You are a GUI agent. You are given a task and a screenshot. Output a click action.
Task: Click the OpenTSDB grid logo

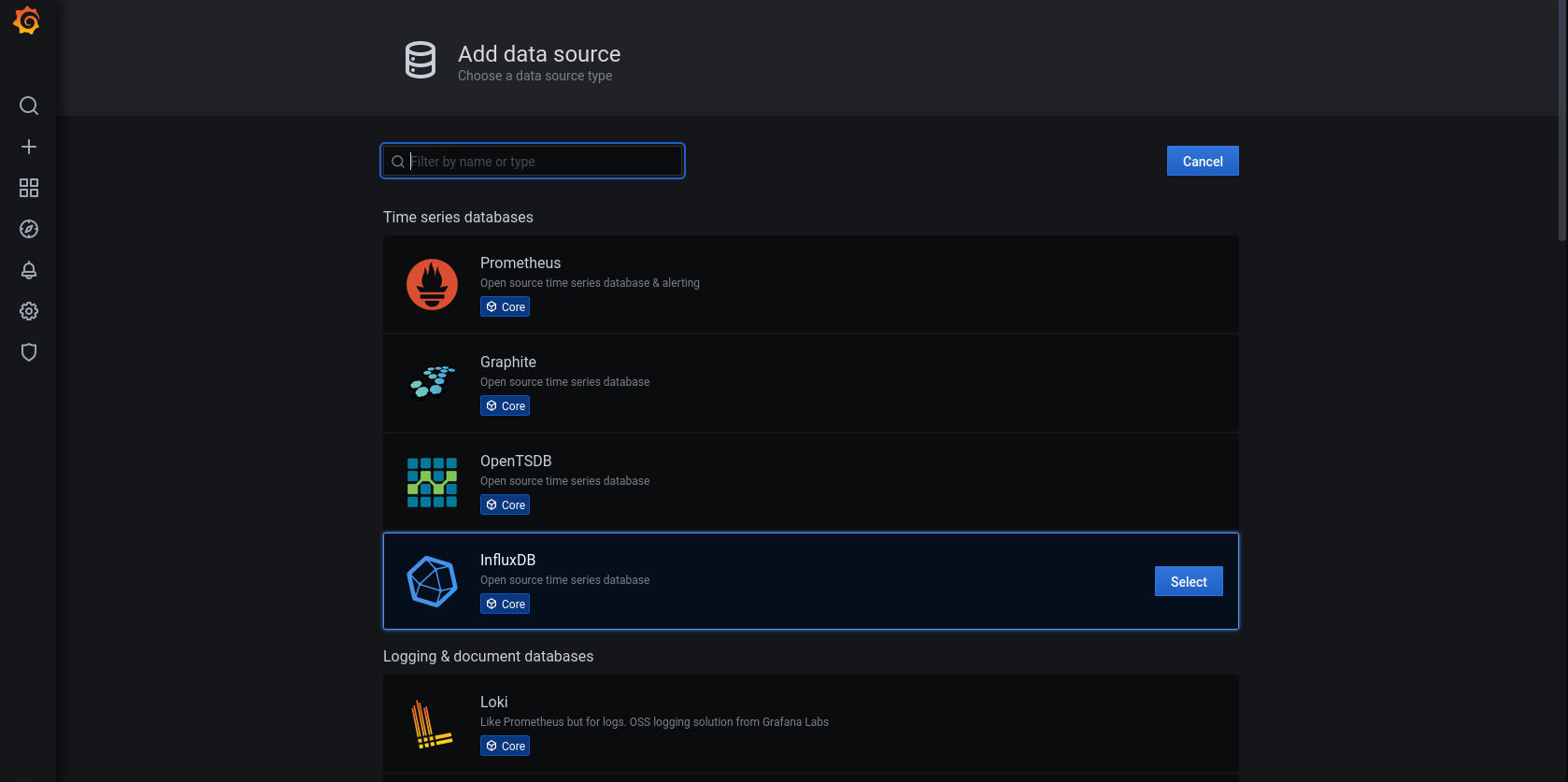432,482
